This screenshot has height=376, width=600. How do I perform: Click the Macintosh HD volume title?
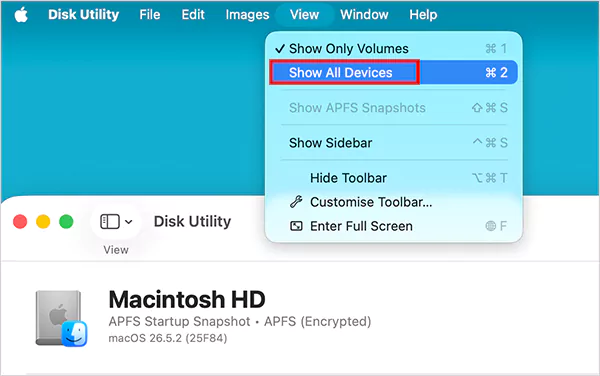click(187, 299)
